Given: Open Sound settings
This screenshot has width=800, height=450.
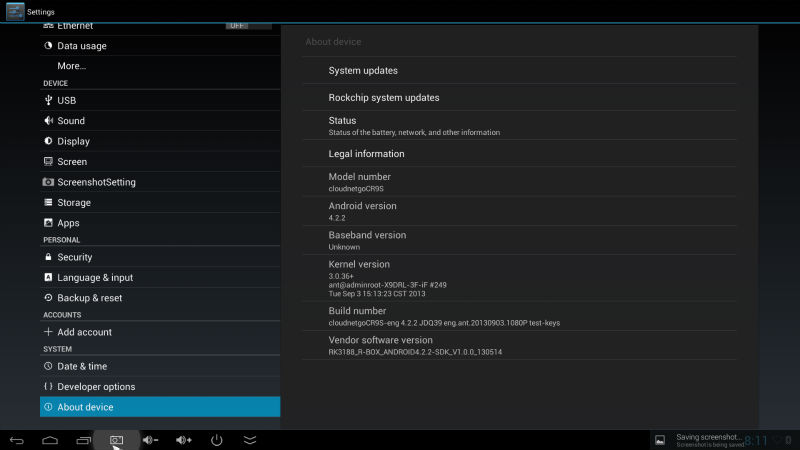Looking at the screenshot, I should (x=160, y=121).
